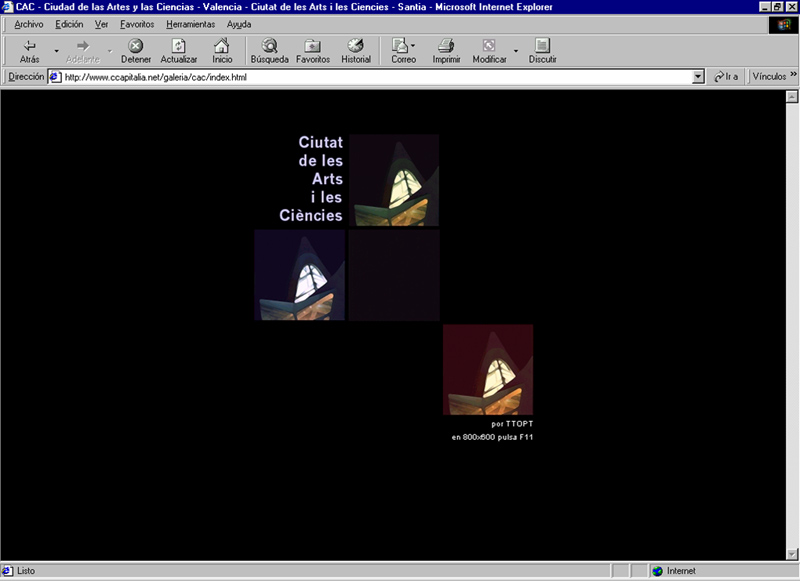
Task: Refresh the page with Actualizar icon
Action: [x=179, y=46]
